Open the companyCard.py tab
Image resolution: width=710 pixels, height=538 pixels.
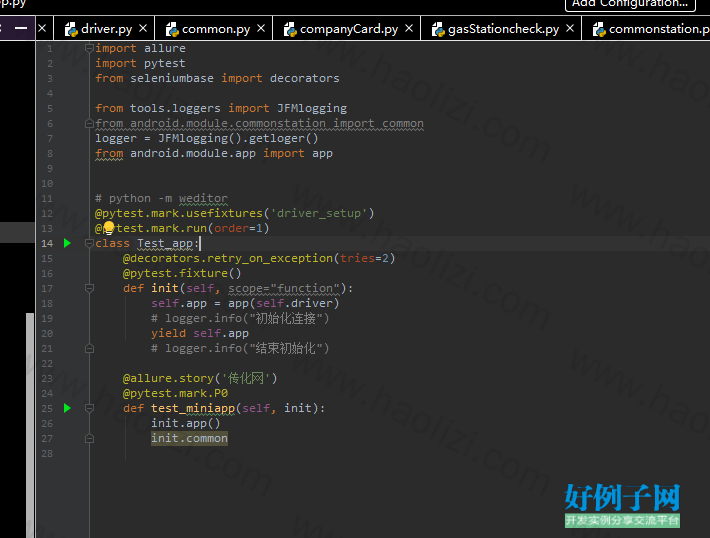(349, 29)
